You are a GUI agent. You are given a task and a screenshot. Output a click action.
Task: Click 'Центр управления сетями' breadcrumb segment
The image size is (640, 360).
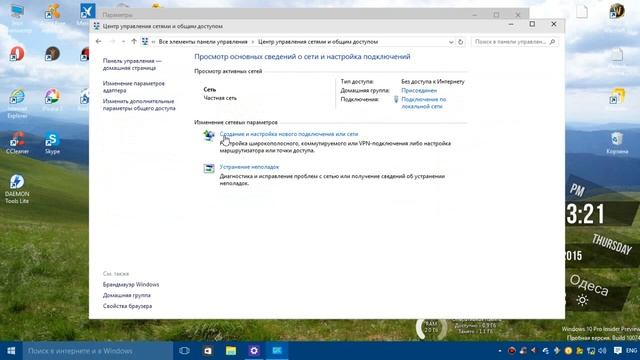(318, 42)
